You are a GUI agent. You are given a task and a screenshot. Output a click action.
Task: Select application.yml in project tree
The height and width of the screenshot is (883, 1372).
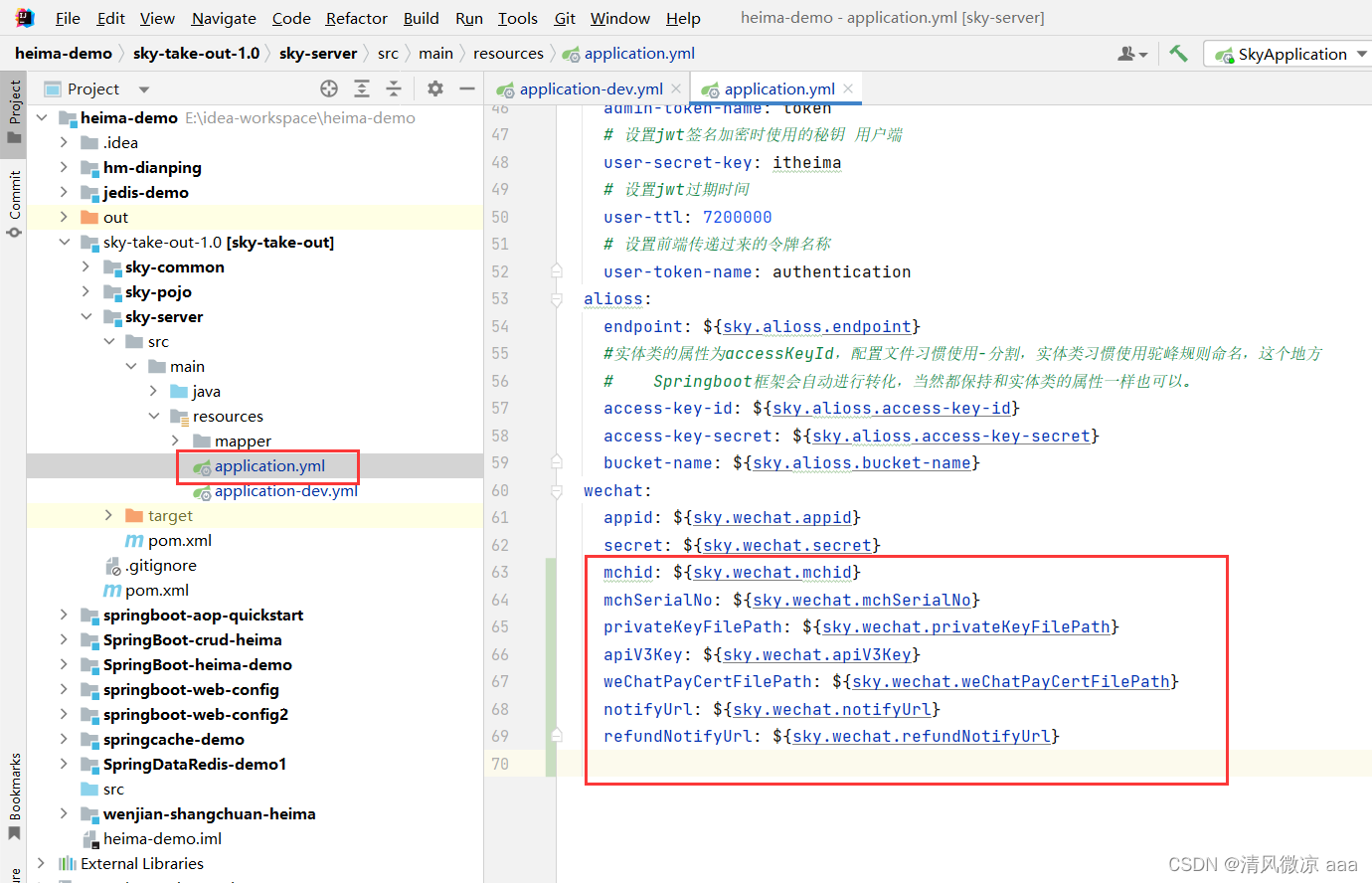click(269, 465)
